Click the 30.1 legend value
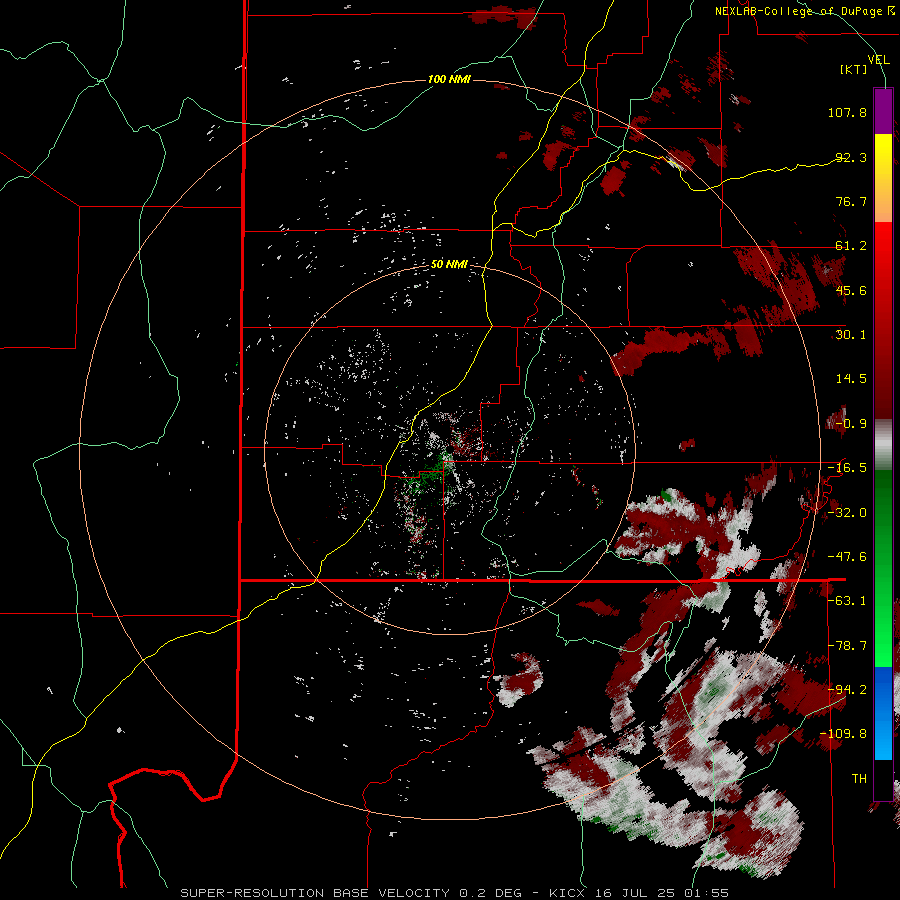 [851, 335]
